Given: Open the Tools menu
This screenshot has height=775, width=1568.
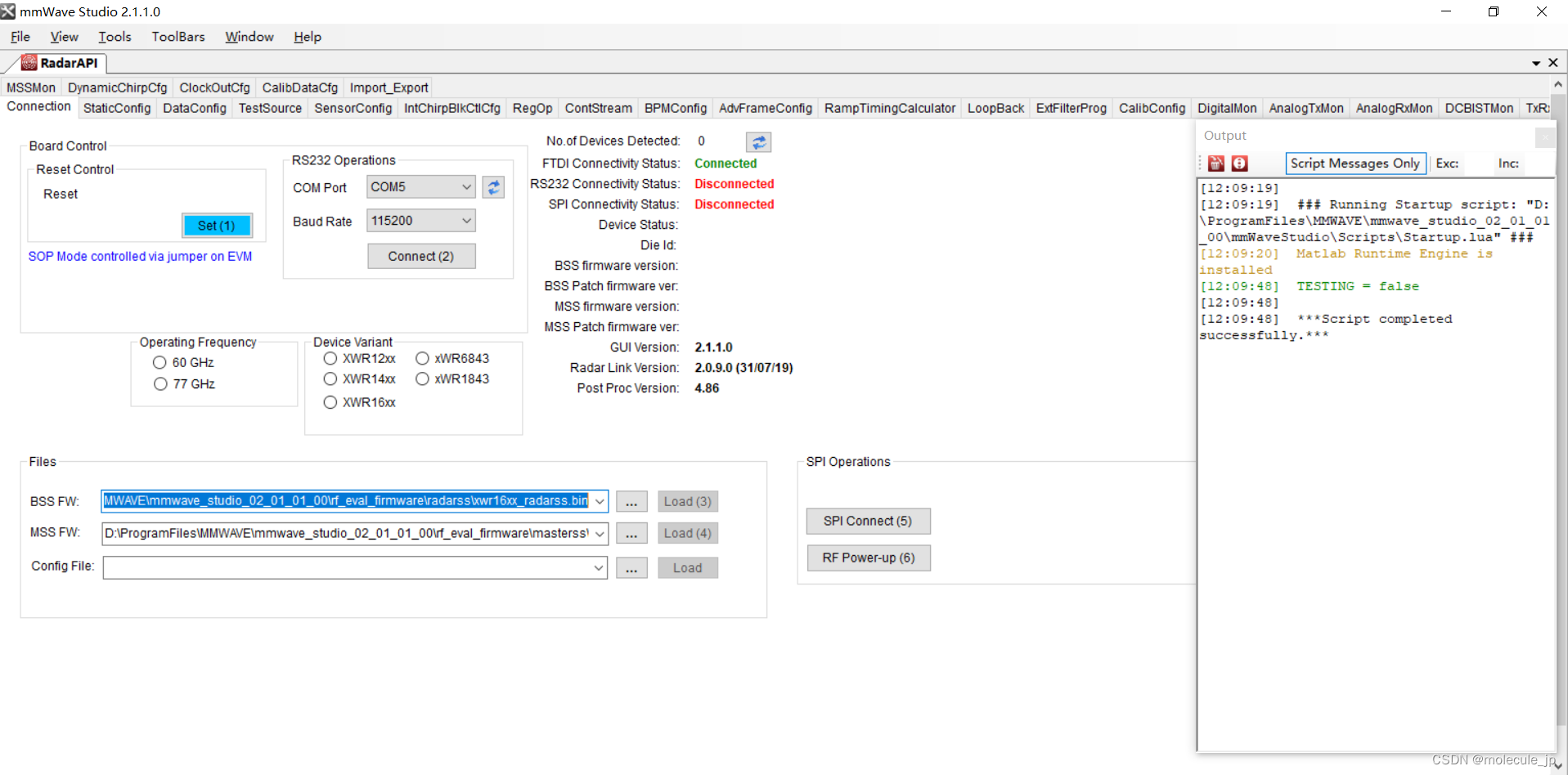Looking at the screenshot, I should click(115, 37).
